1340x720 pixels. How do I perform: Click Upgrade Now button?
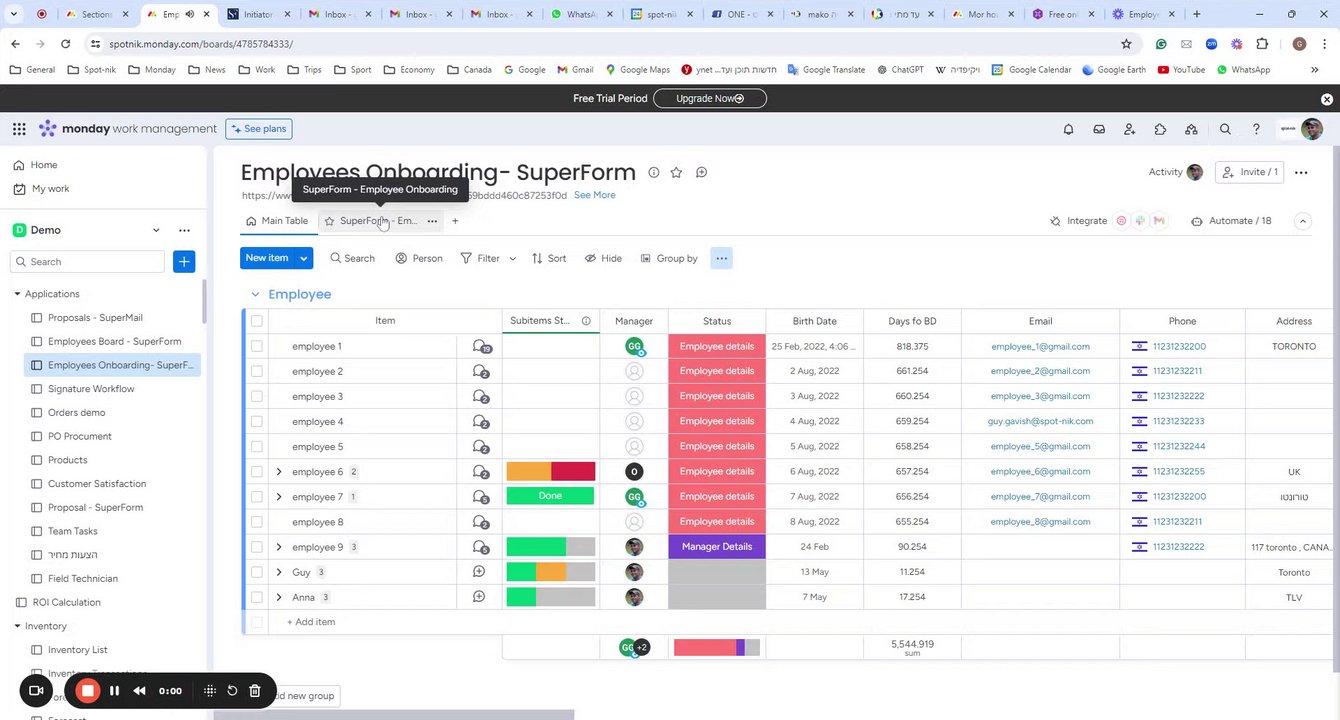(710, 98)
